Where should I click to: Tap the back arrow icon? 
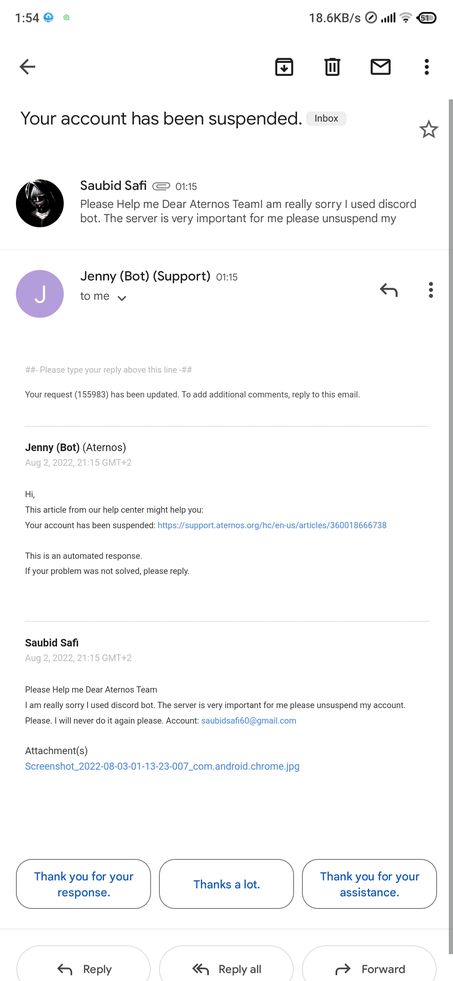27,66
